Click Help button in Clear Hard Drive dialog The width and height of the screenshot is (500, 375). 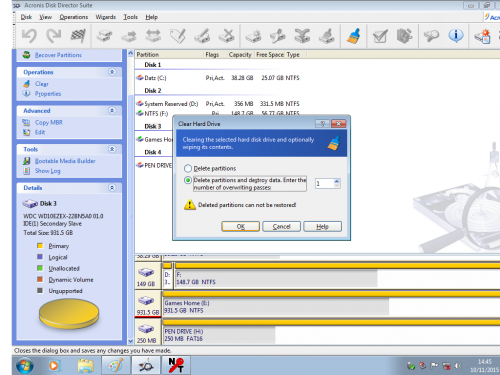(322, 226)
